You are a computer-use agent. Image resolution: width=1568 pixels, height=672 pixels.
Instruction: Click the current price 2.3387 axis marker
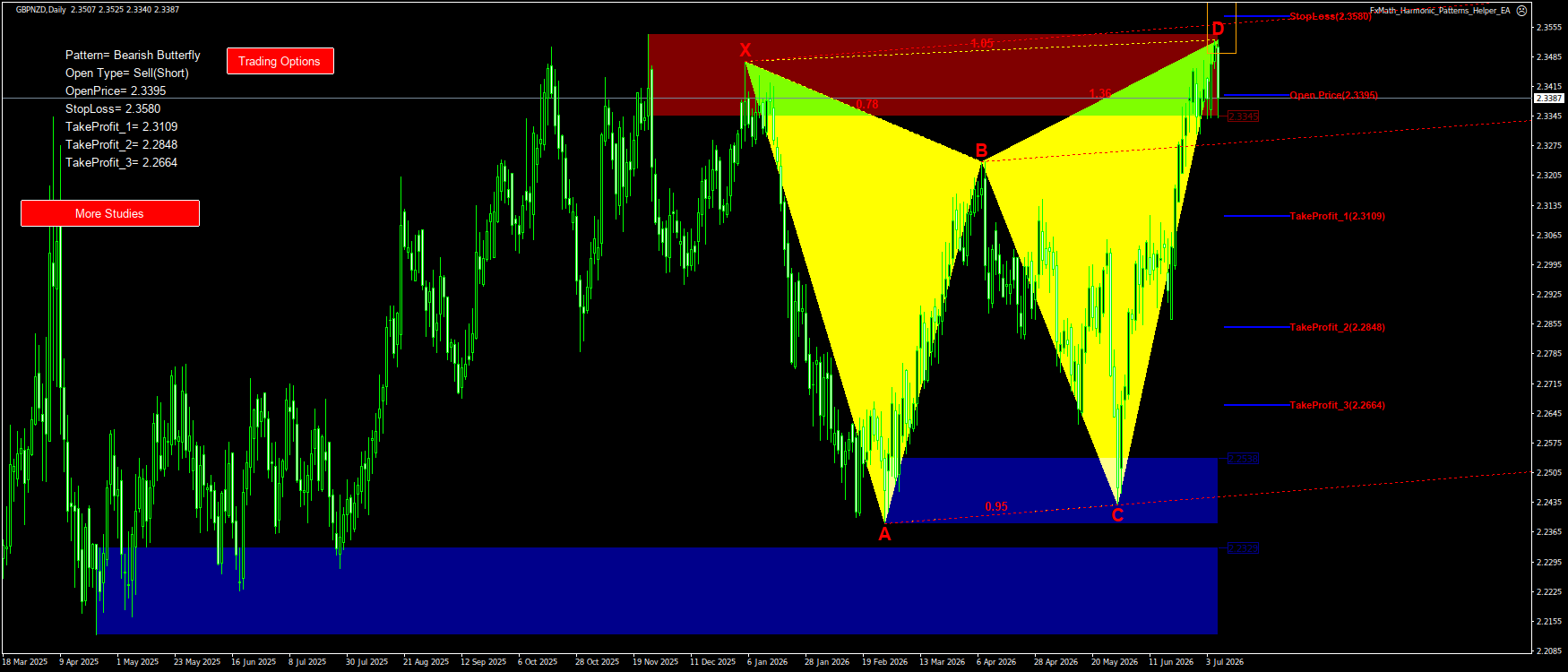(x=1549, y=98)
